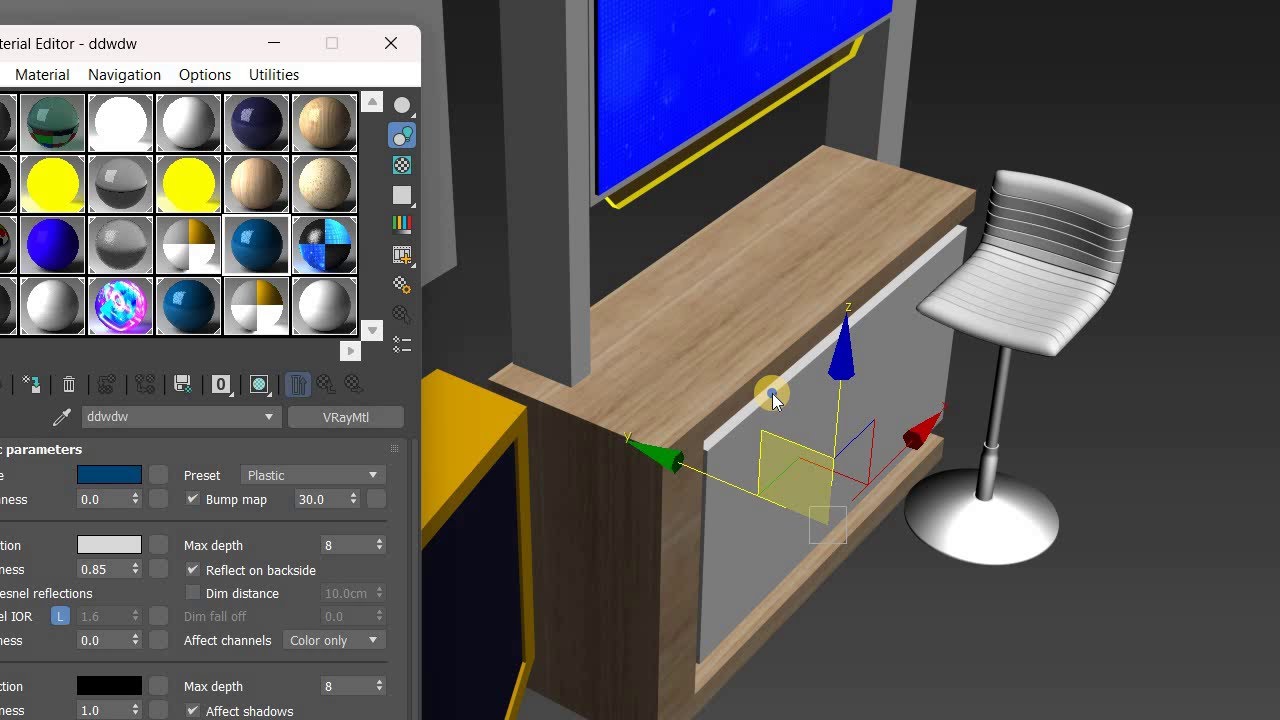The height and width of the screenshot is (720, 1280).
Task: Expand the ddwdw material name dropdown
Action: click(x=180, y=417)
